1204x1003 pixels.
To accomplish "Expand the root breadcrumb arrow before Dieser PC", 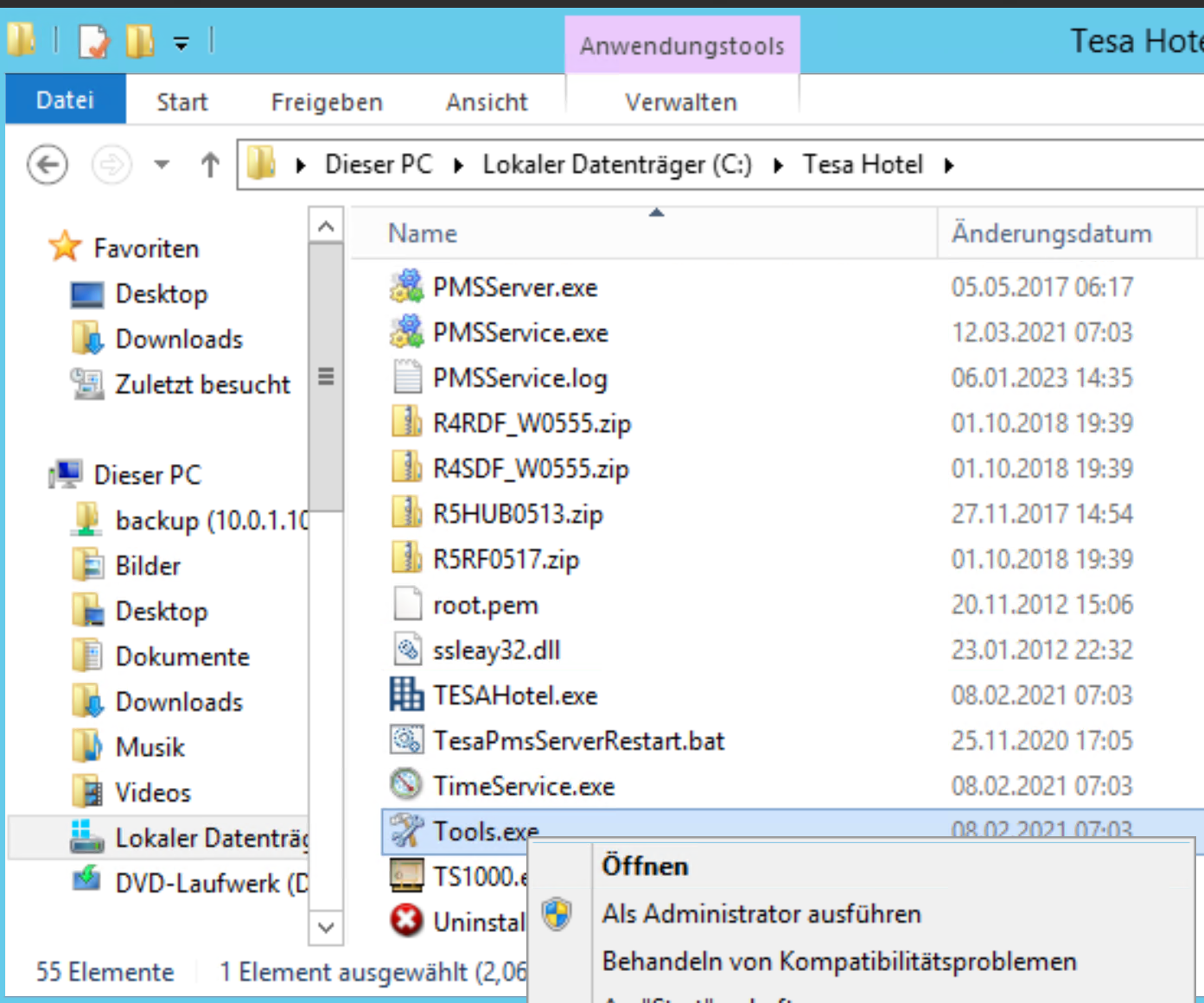I will (300, 165).
